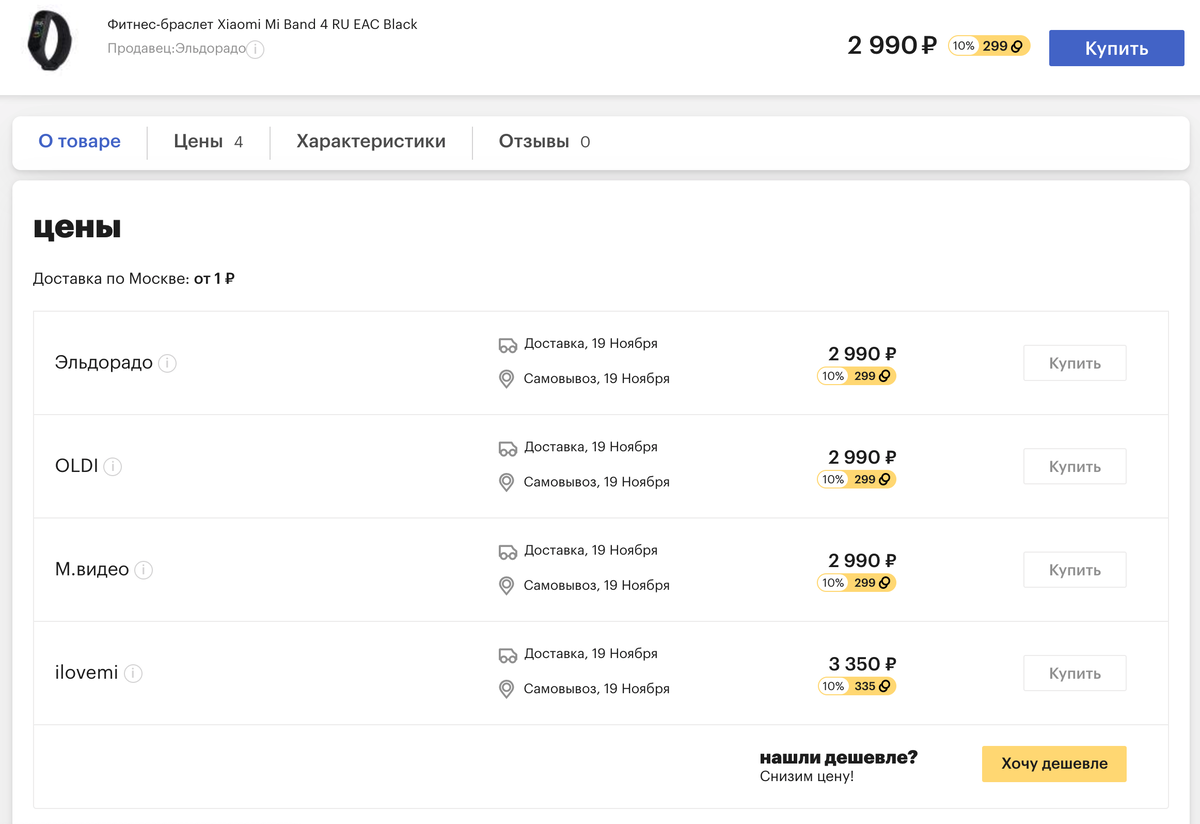Click pickup pin icon in ilovemi row
Viewport: 1200px width, 824px height.
pos(507,689)
